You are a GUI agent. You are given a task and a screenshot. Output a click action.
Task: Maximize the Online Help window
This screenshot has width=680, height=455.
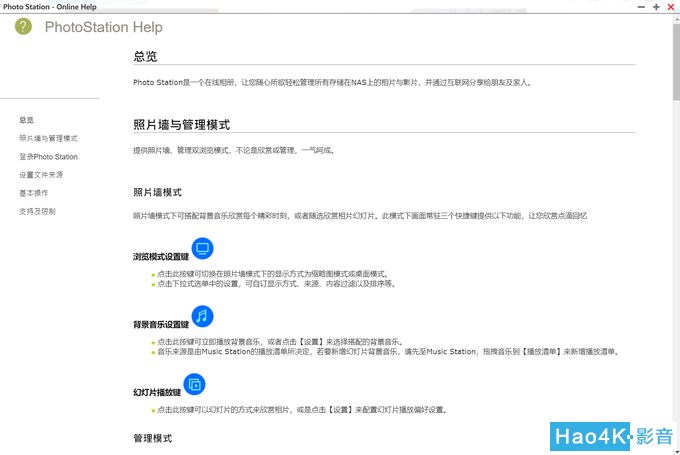coord(656,7)
